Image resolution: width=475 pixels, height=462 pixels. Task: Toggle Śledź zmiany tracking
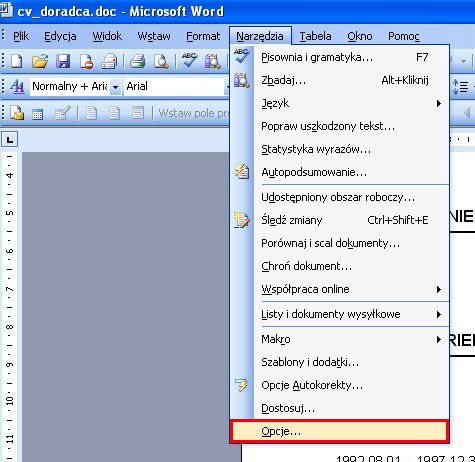(x=340, y=220)
